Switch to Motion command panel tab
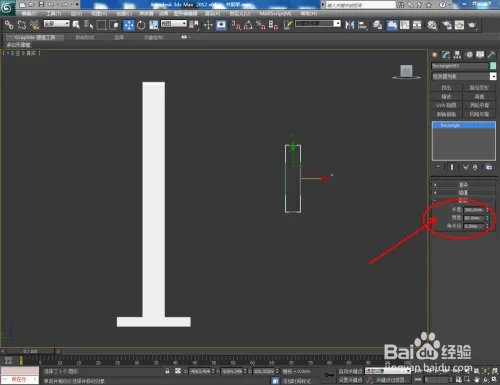Screen dimensions: 500x385 pos(469,55)
